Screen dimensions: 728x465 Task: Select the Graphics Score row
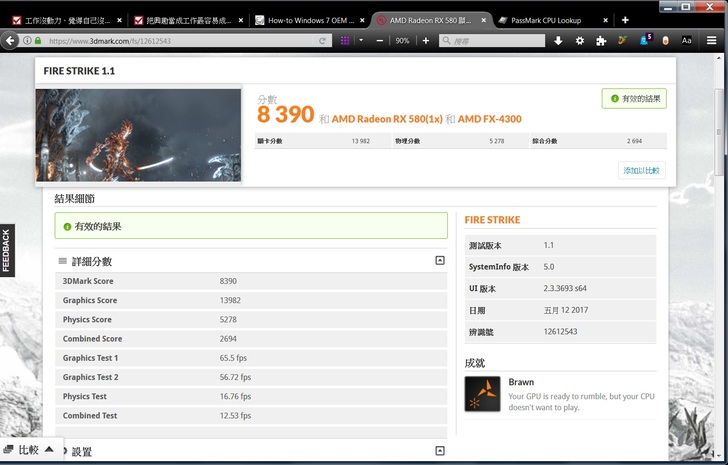click(x=251, y=300)
